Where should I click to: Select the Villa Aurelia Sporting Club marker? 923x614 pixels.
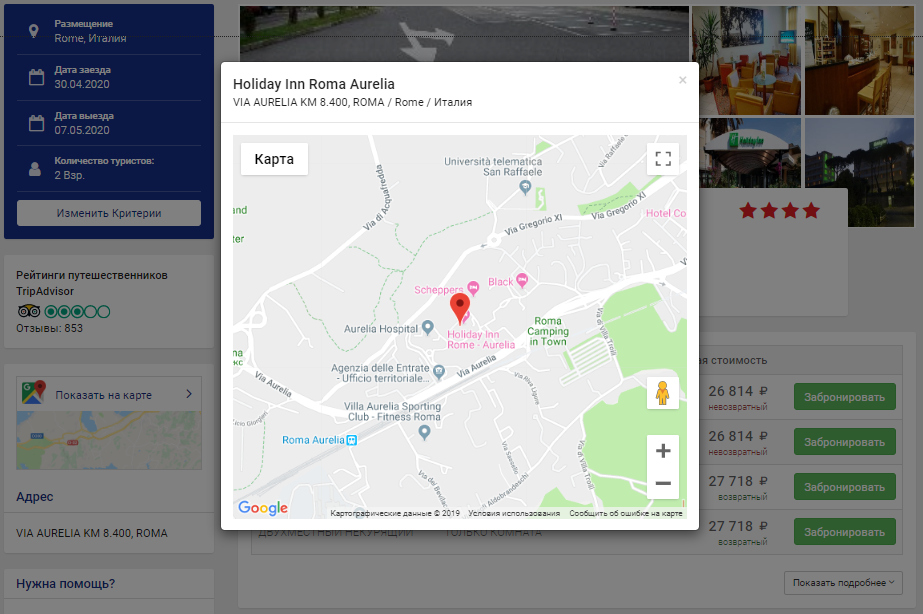point(424,433)
